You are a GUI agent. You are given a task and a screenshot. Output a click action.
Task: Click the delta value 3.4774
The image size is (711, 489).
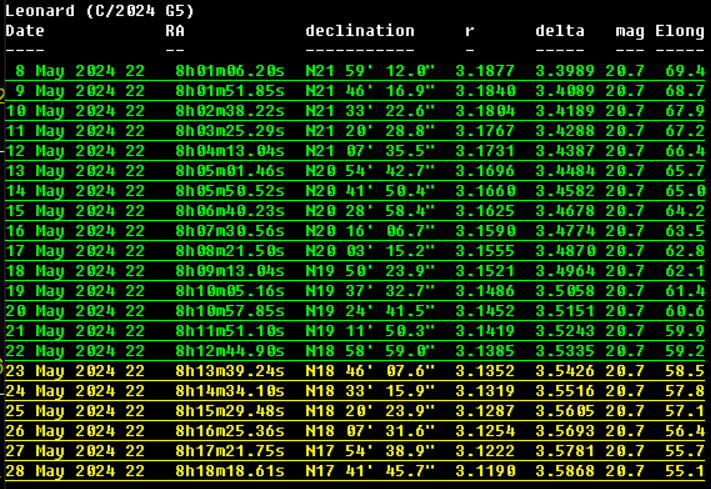[x=565, y=231]
